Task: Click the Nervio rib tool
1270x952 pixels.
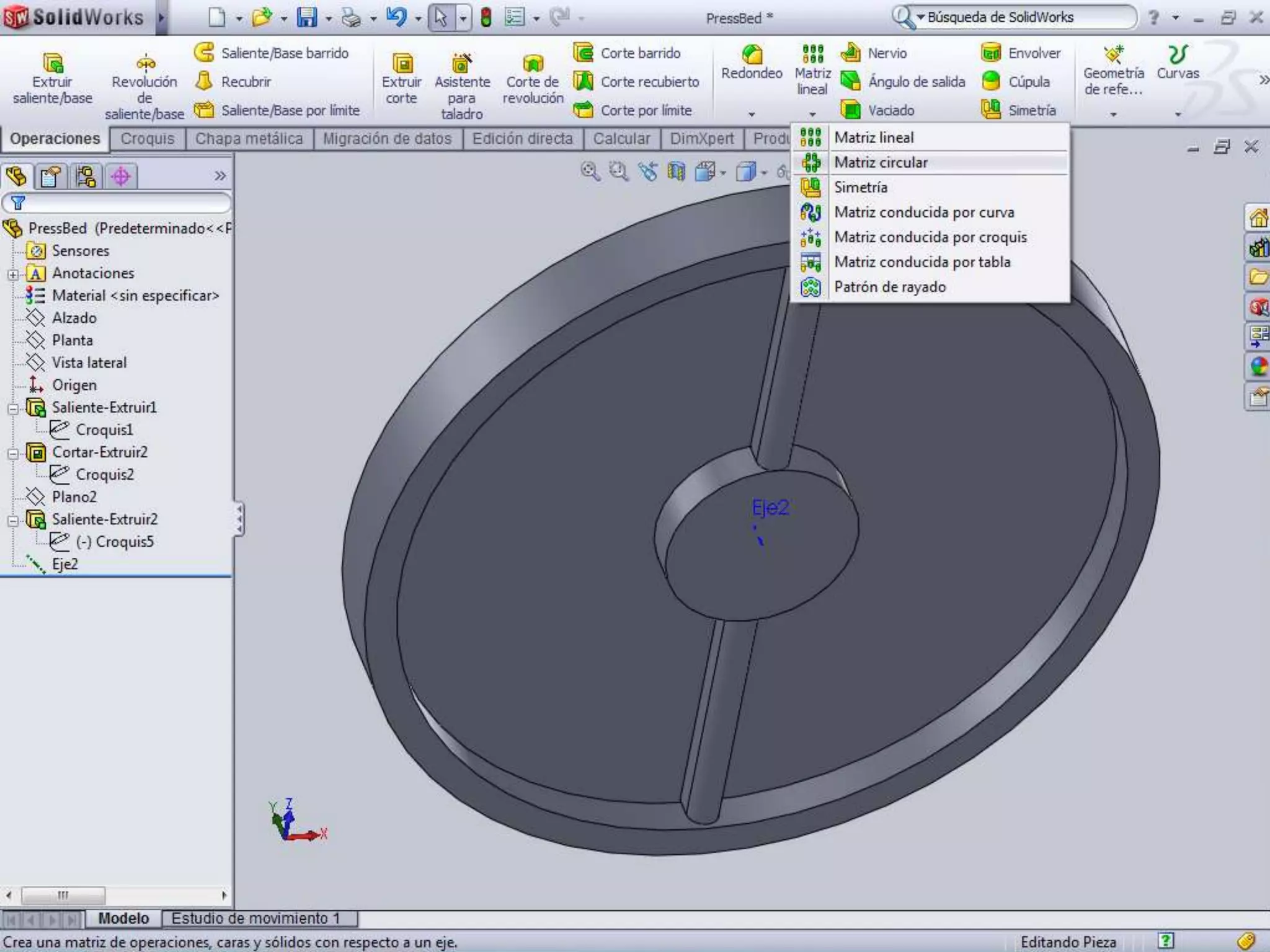Action: [851, 53]
